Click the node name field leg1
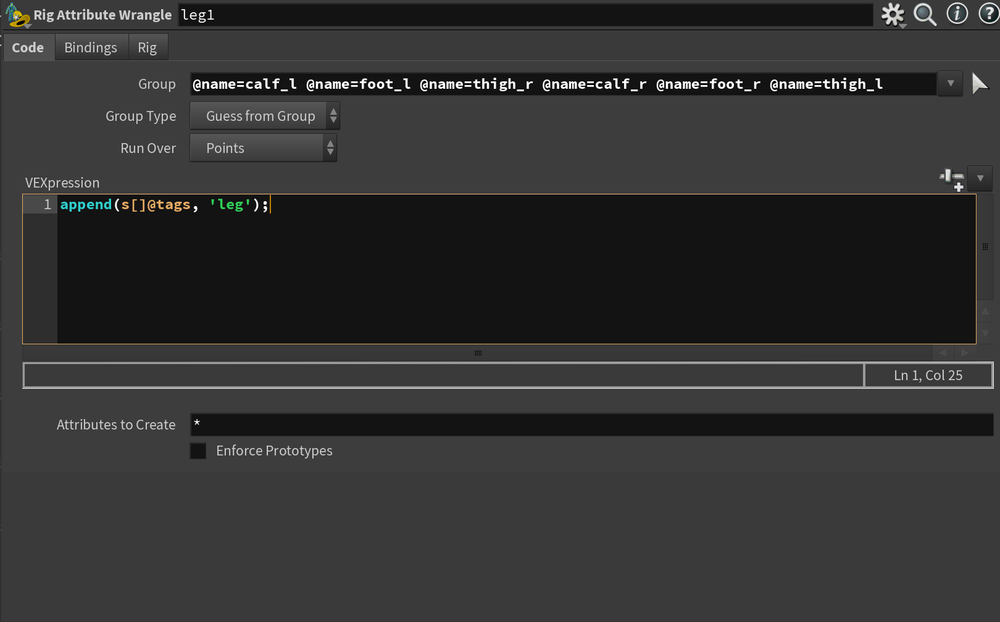The width and height of the screenshot is (1000, 622). pos(525,15)
